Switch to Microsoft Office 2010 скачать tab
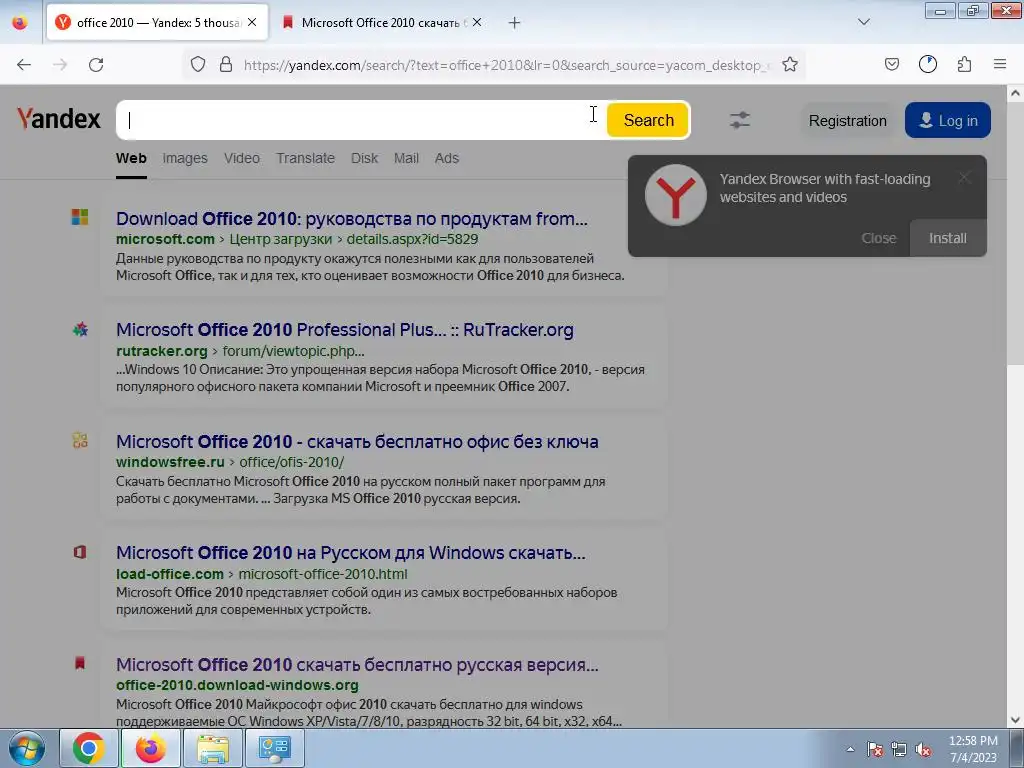Viewport: 1024px width, 768px height. [382, 23]
